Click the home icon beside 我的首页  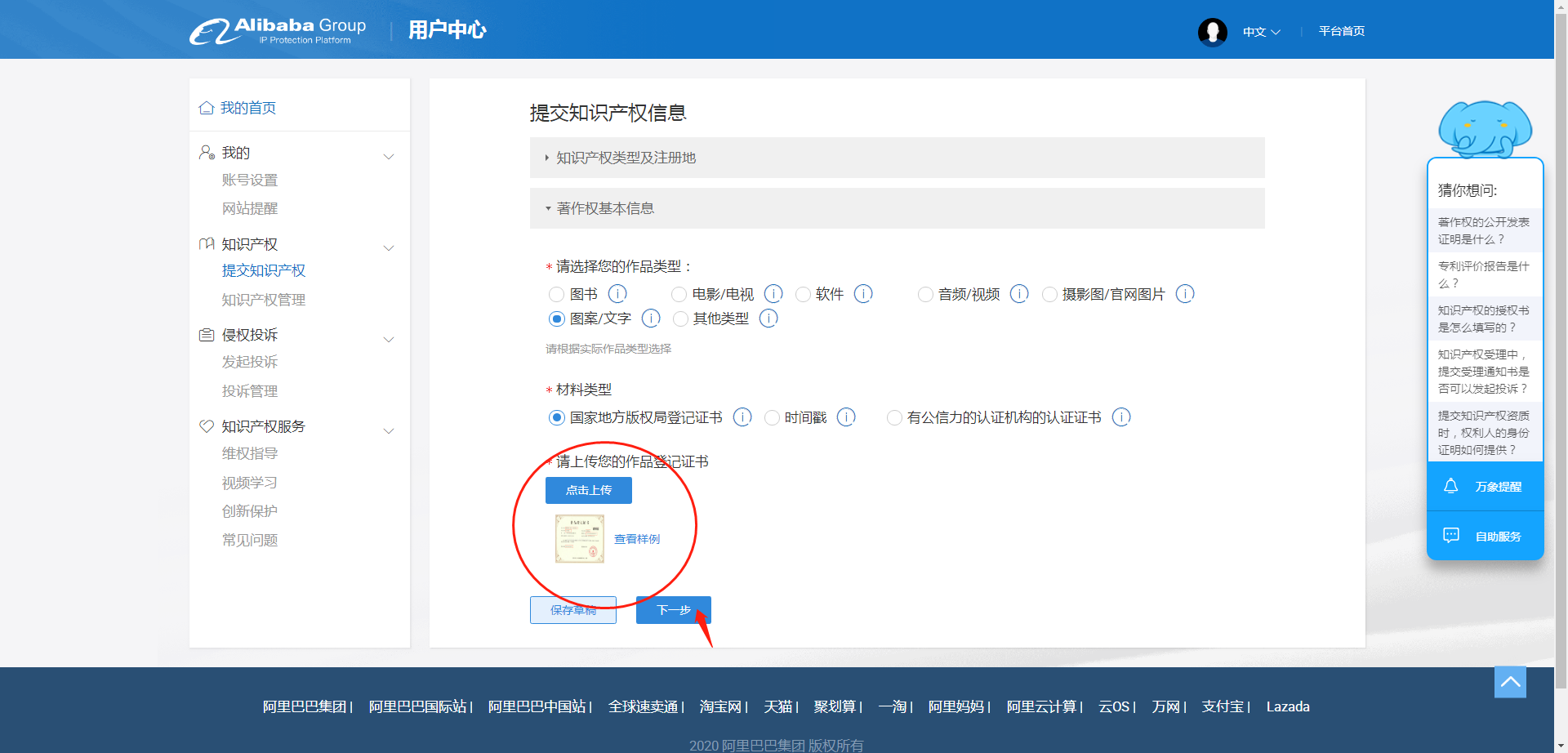pyautogui.click(x=207, y=108)
